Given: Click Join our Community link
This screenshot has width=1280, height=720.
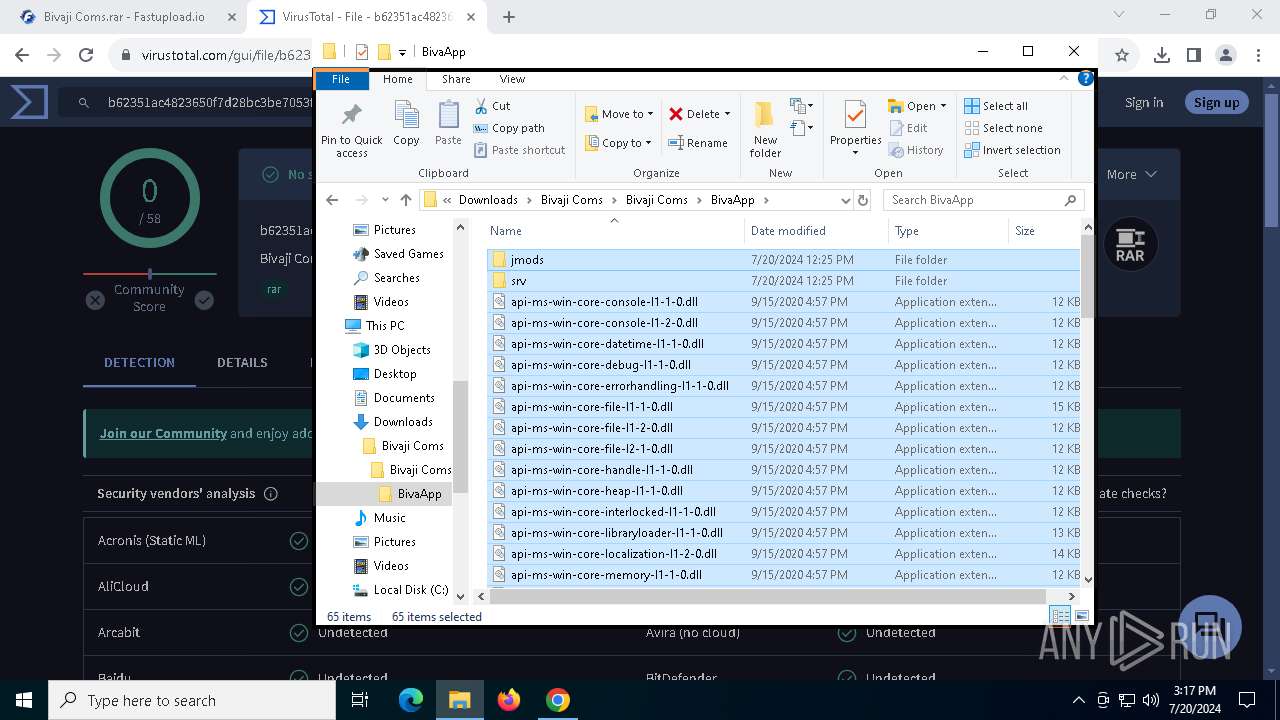Looking at the screenshot, I should pos(163,433).
